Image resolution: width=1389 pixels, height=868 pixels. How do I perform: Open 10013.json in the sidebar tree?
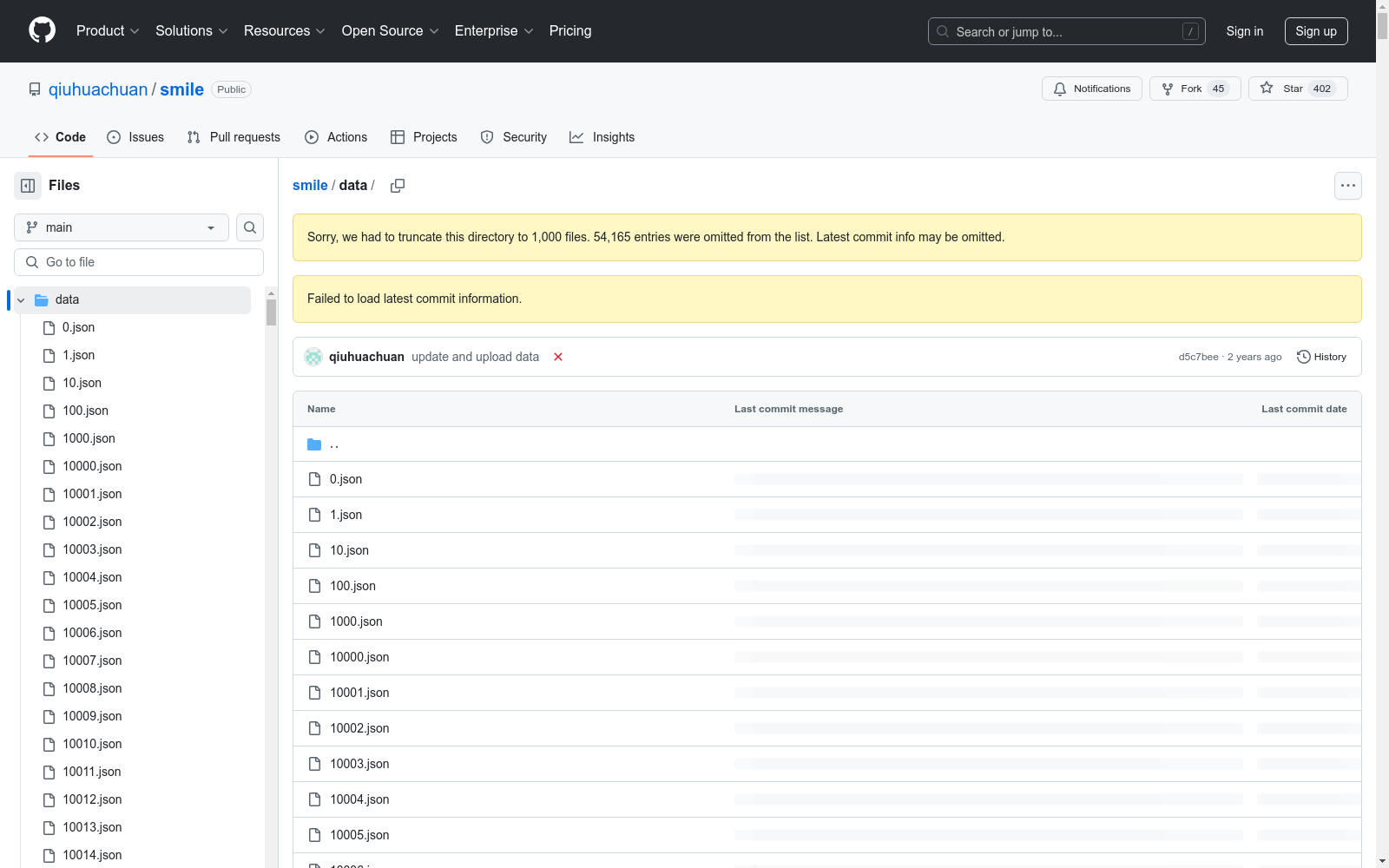tap(92, 827)
